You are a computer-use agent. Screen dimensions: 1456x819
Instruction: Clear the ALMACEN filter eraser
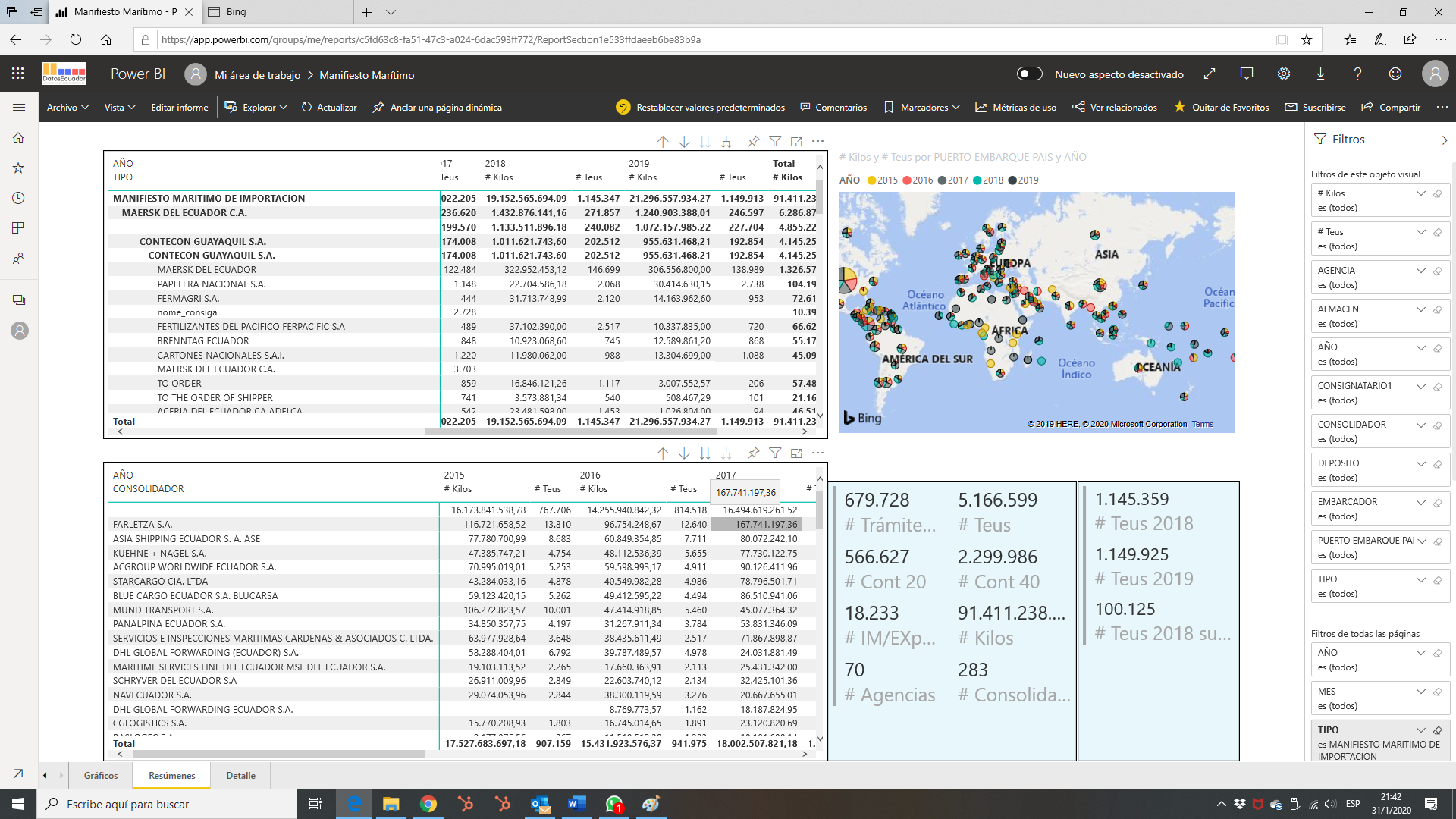point(1437,309)
